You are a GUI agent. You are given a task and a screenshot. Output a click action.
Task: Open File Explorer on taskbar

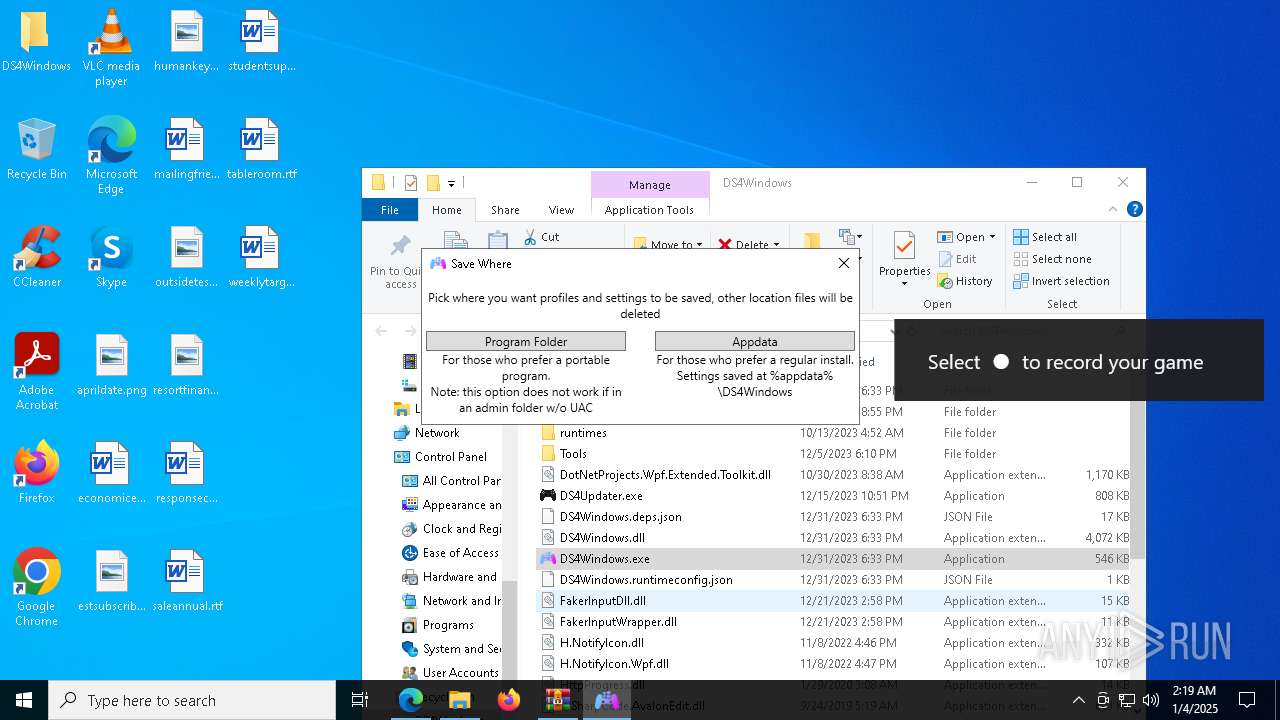point(459,700)
